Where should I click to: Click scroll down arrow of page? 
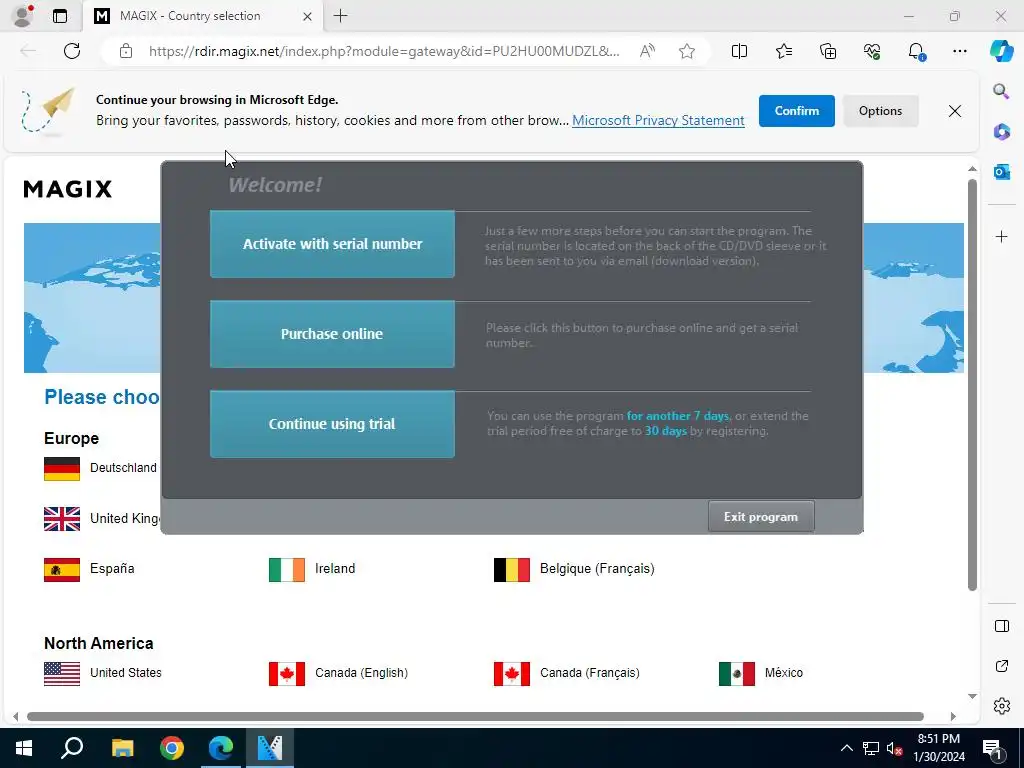click(972, 696)
